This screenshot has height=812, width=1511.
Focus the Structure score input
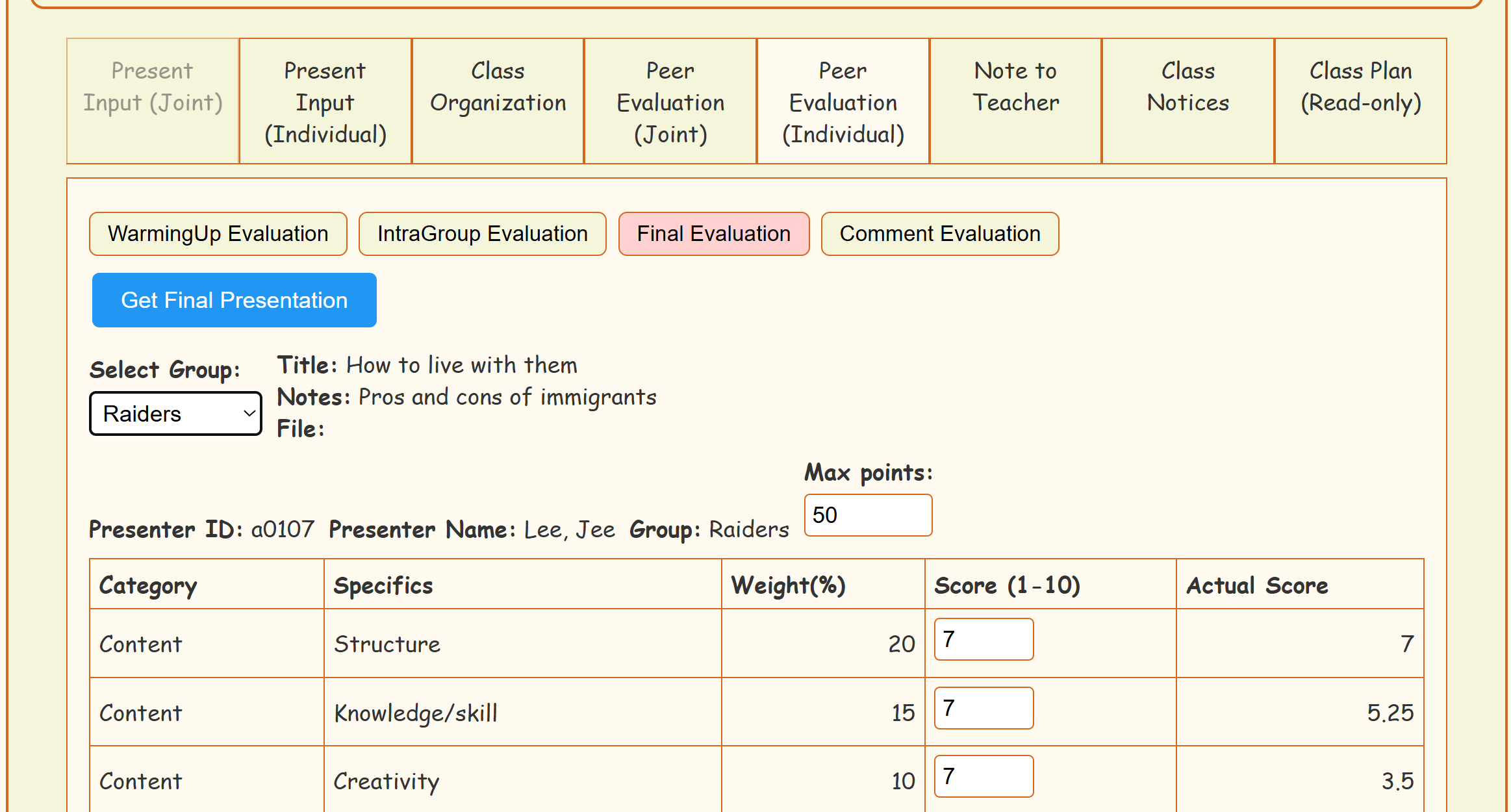(x=984, y=639)
